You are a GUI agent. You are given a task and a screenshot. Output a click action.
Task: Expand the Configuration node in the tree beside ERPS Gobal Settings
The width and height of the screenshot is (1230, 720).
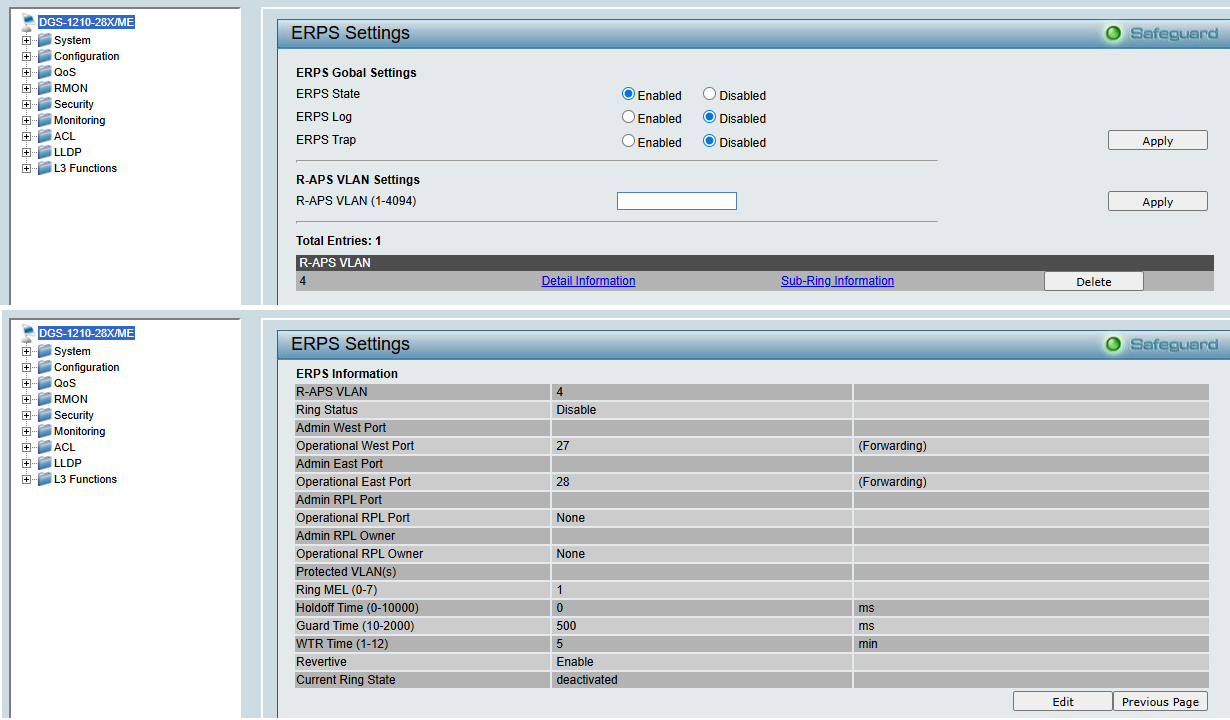(26, 57)
